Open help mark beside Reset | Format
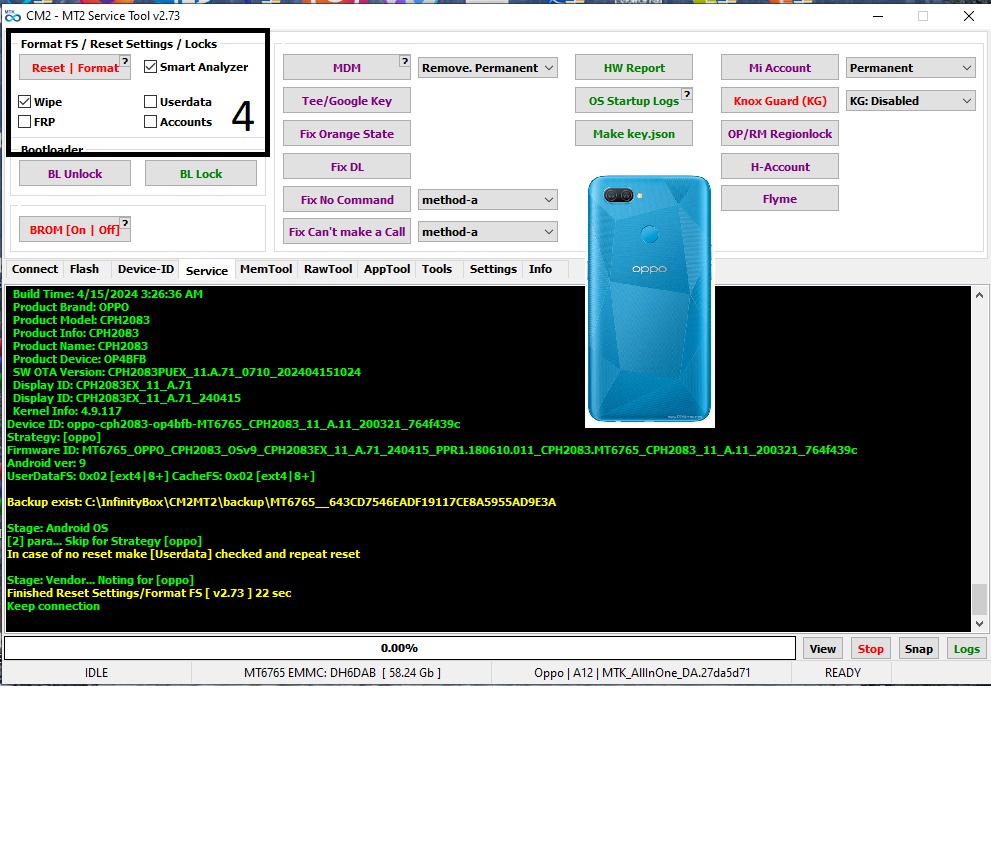991x861 pixels. coord(125,61)
